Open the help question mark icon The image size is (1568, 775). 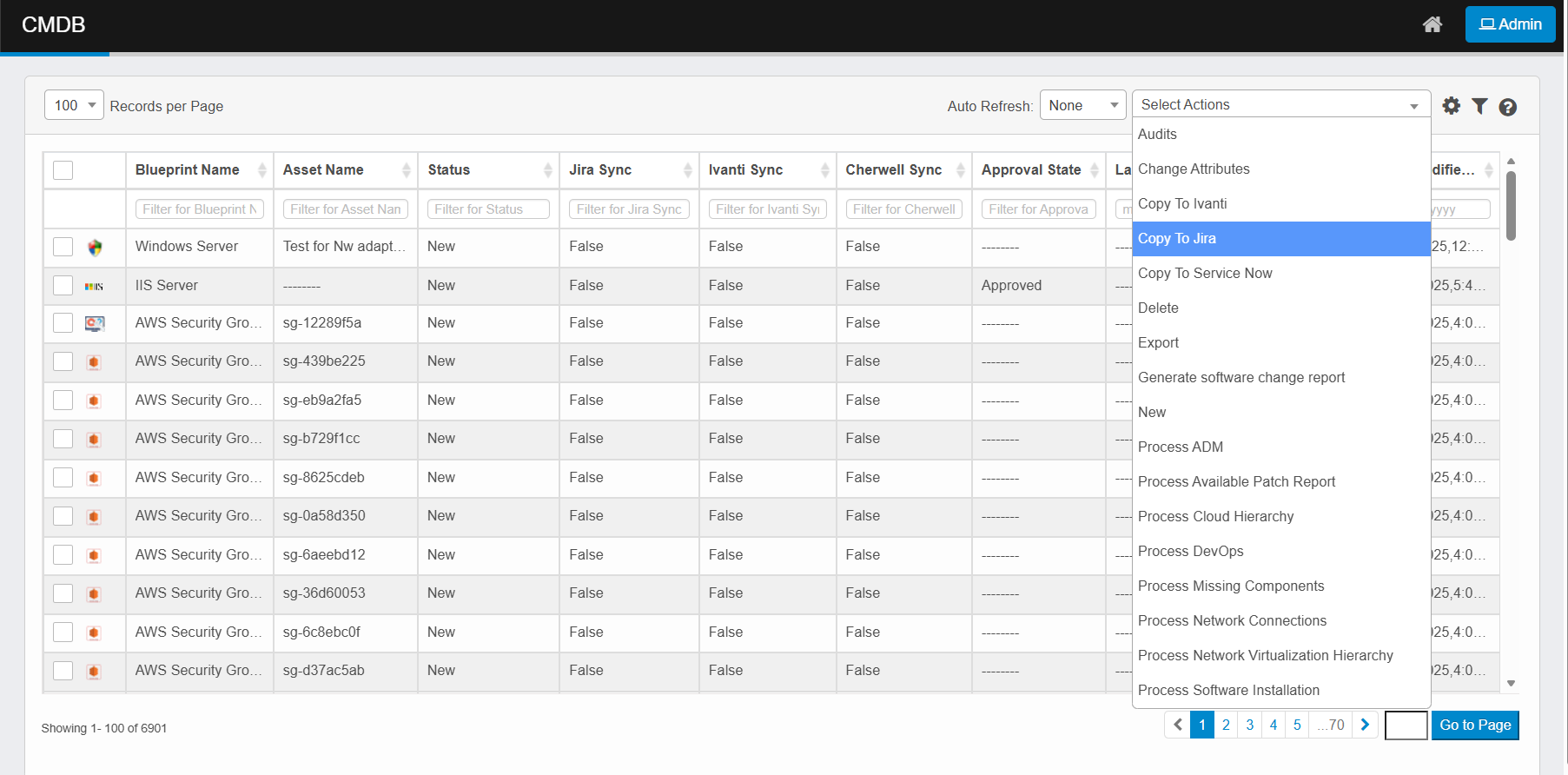click(1507, 107)
